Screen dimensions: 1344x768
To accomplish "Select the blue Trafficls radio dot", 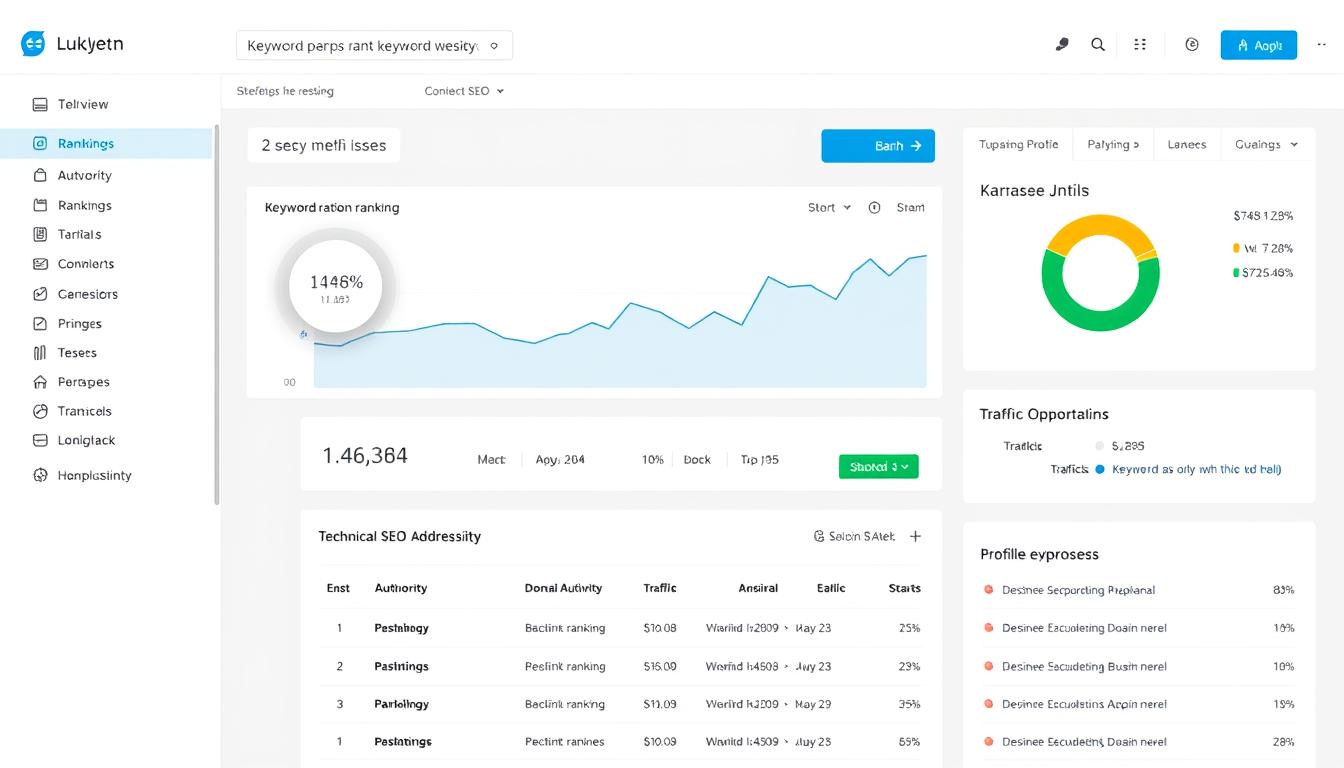I will click(x=1100, y=469).
